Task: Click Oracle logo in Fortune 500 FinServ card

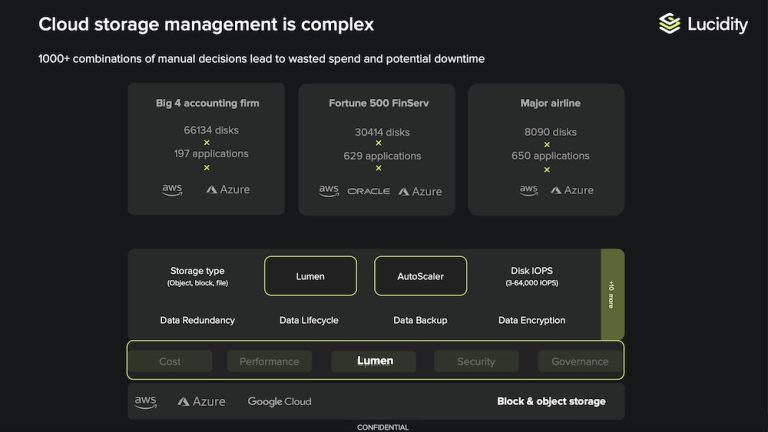Action: coord(368,191)
